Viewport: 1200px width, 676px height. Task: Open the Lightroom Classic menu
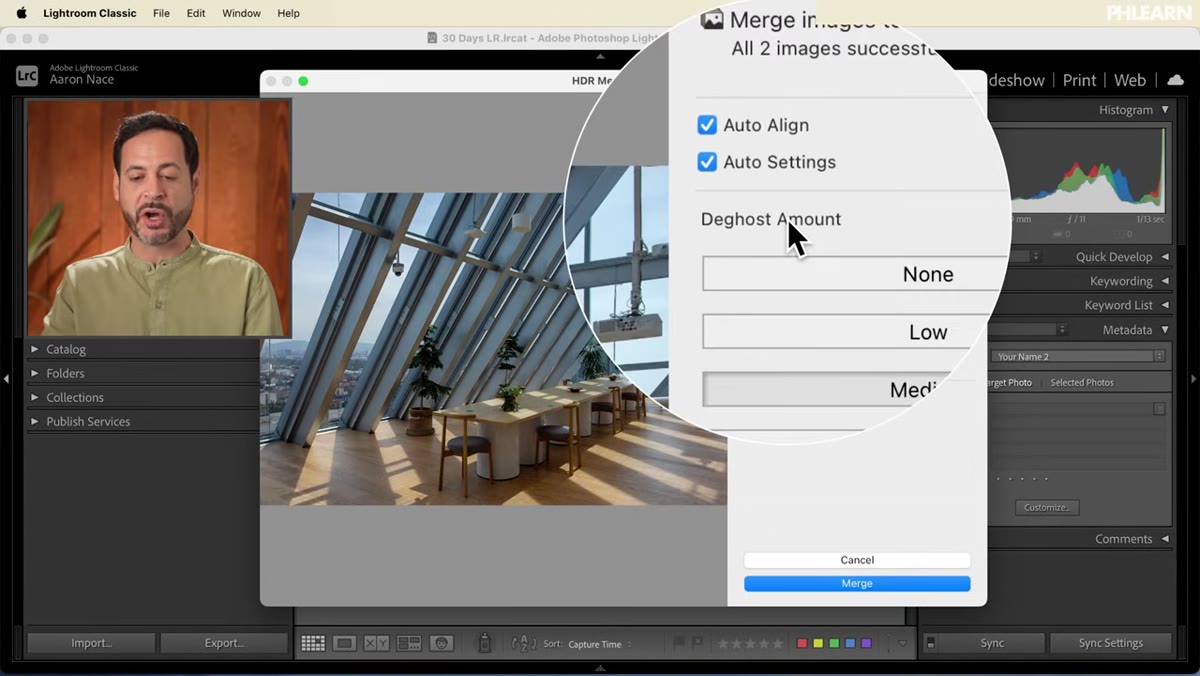[89, 13]
